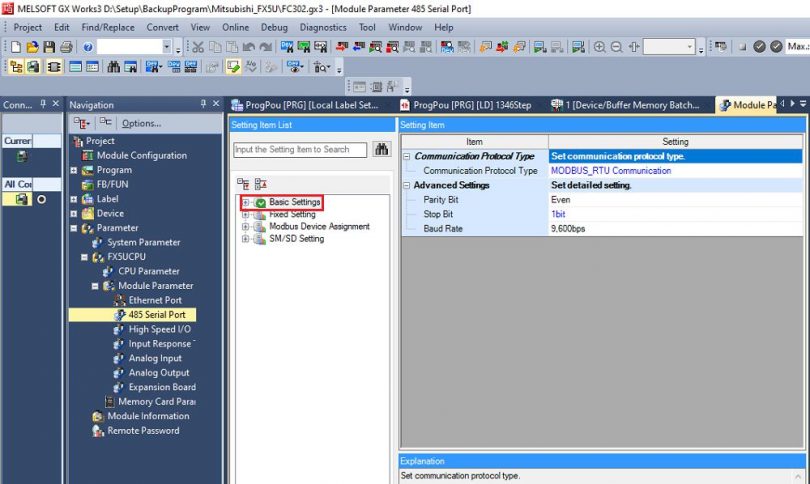The width and height of the screenshot is (810, 484).
Task: Select Analog Output tree item
Action: tap(159, 372)
